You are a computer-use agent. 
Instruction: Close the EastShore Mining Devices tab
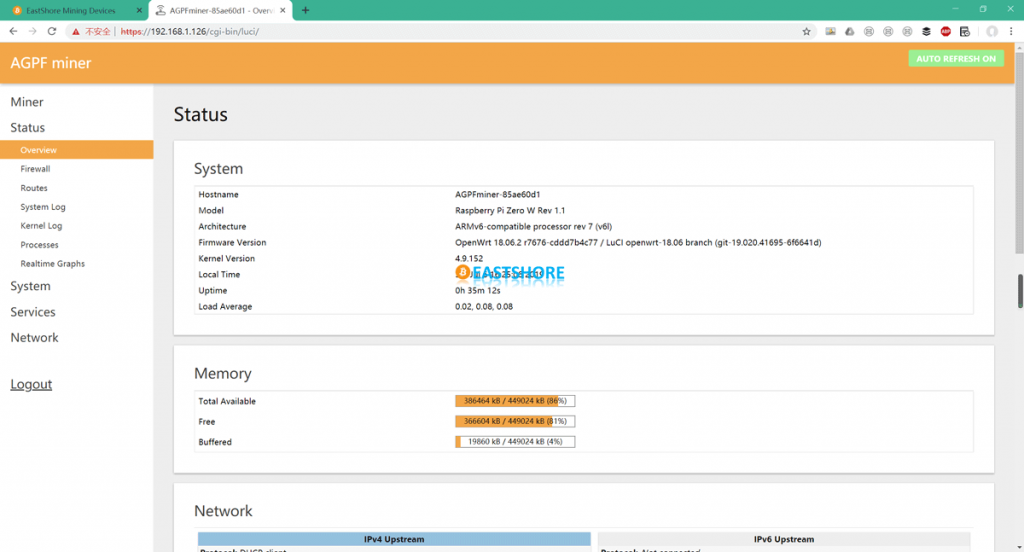point(139,10)
